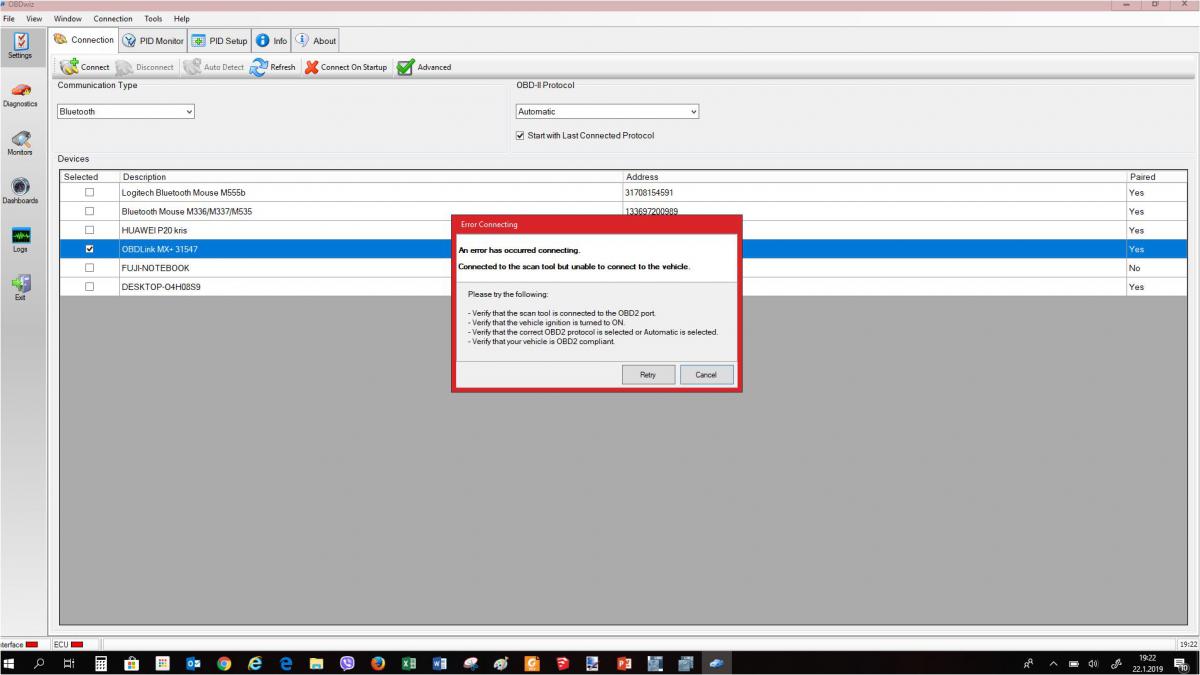
Task: Click Cancel in the error dialog
Action: (x=706, y=374)
